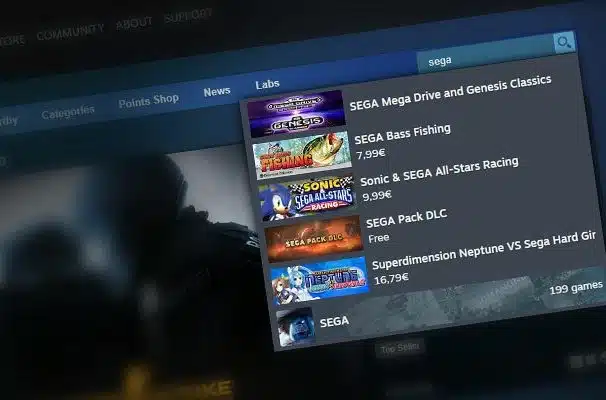This screenshot has height=400, width=606.
Task: Click the '199 games' count text
Action: 576,288
